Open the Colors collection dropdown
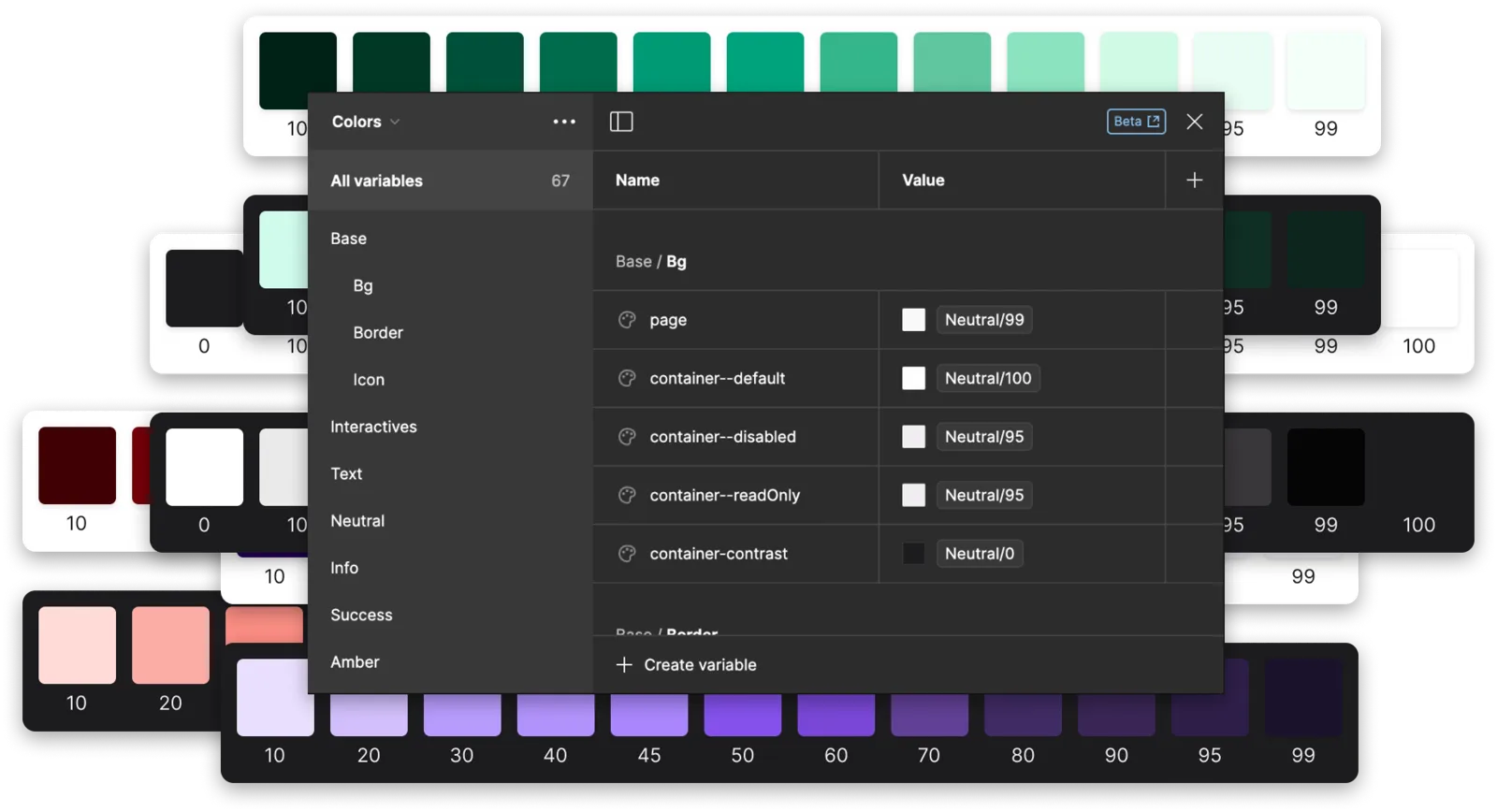Screen dimensions: 1497x812 point(366,122)
